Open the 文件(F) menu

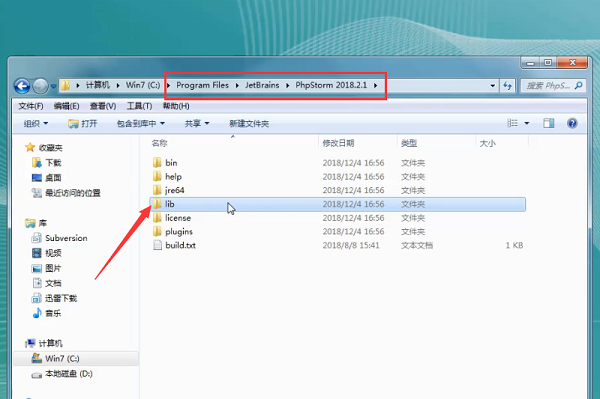pyautogui.click(x=31, y=106)
